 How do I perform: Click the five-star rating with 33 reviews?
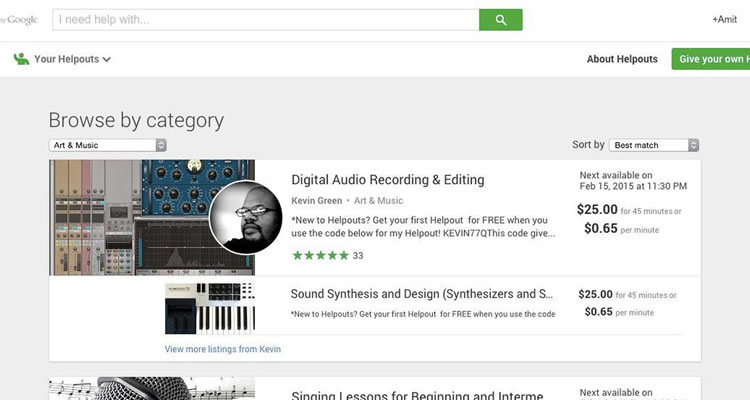328,256
